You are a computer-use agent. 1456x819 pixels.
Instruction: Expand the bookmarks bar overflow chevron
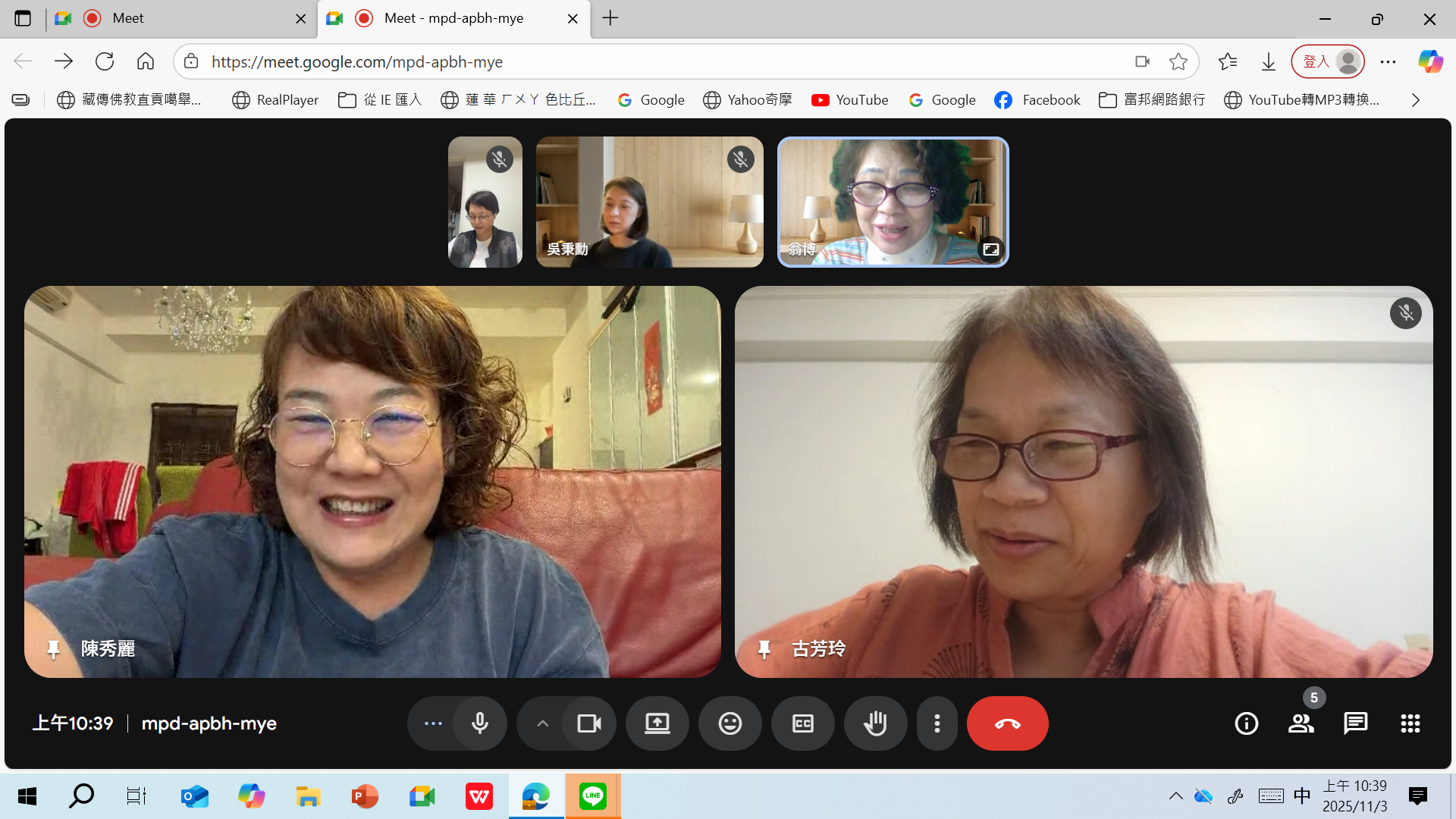[1415, 100]
